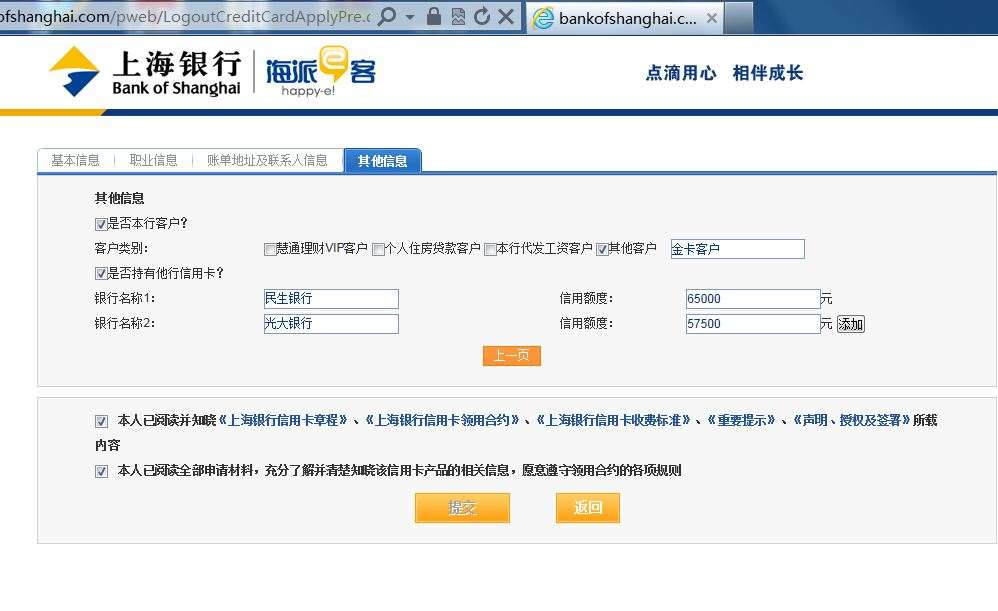Click the security lock icon in address bar
Screen dimensions: 998x611
pos(434,17)
